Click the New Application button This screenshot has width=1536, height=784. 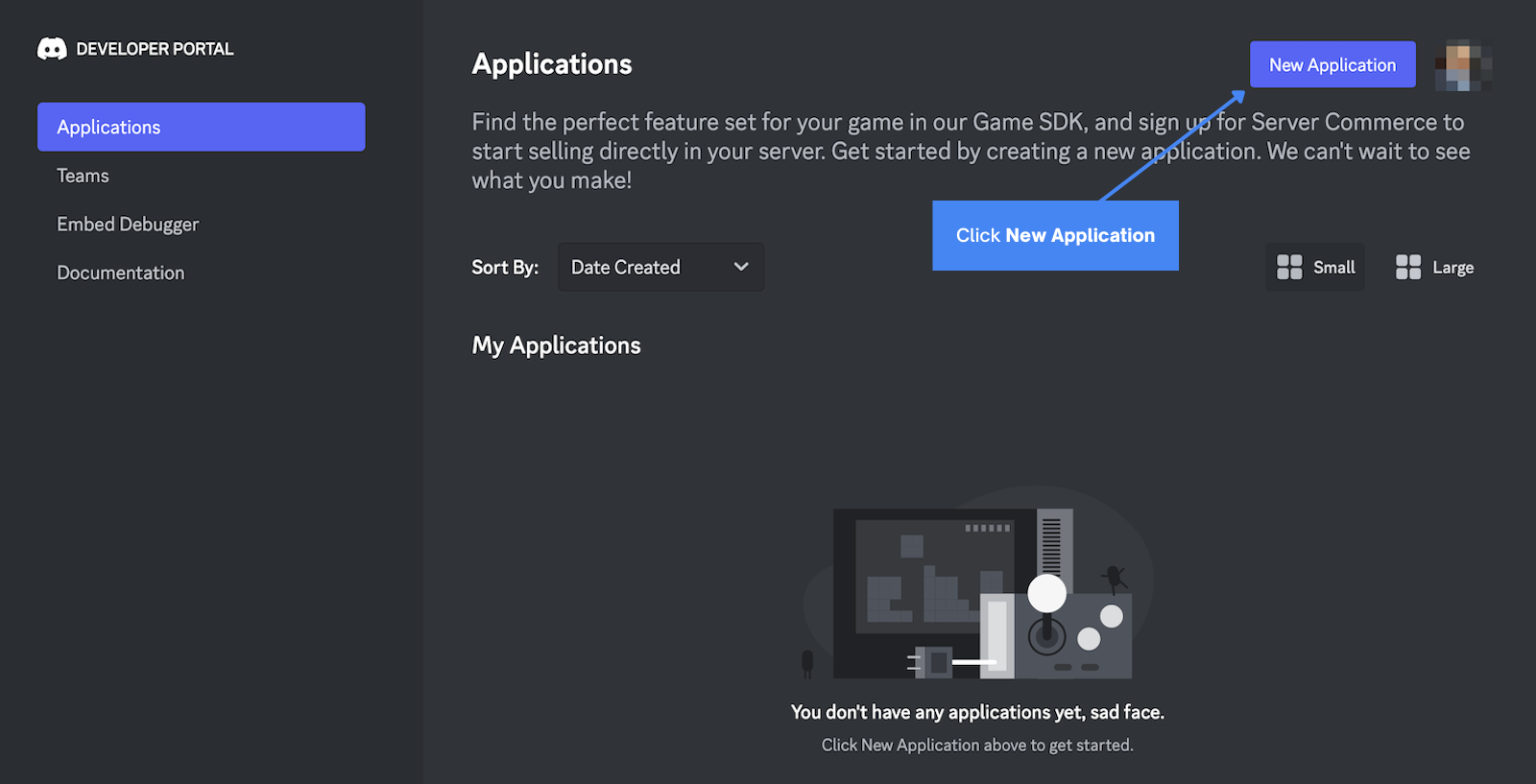1332,64
